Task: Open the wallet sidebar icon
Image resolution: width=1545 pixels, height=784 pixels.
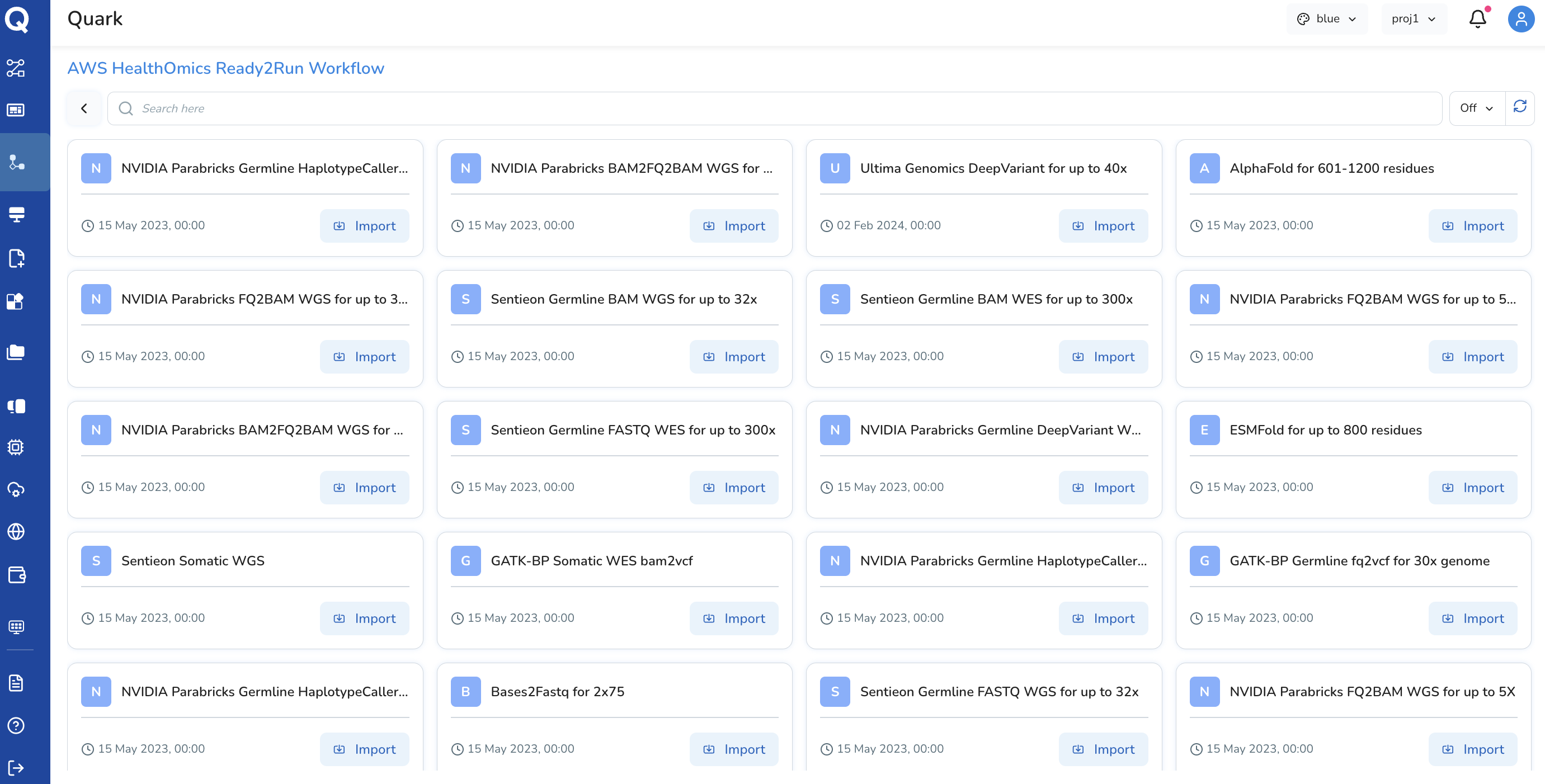Action: point(16,575)
